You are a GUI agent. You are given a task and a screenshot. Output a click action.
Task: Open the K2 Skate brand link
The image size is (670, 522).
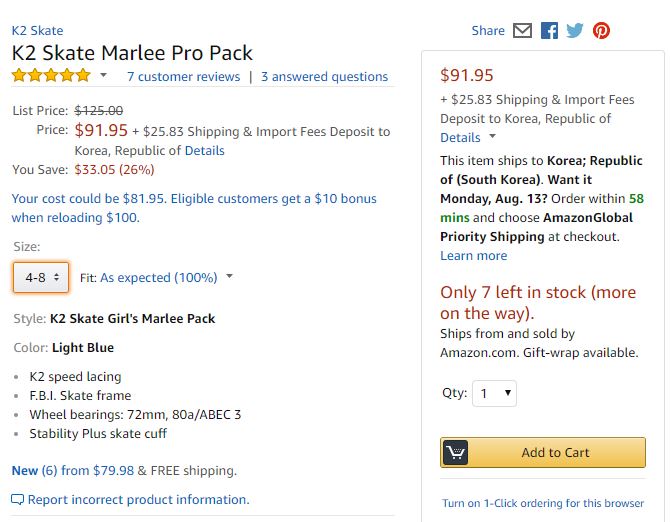click(x=38, y=31)
